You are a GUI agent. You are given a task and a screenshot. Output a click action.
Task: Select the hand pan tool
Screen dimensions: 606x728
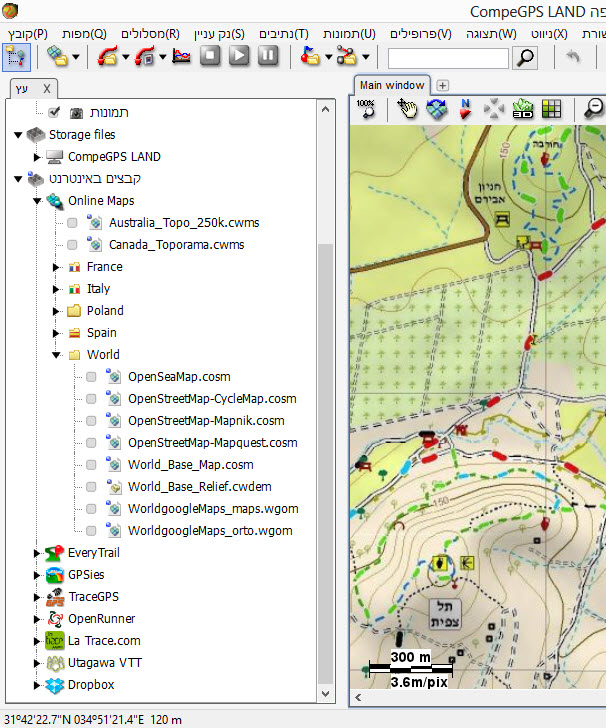click(x=407, y=109)
